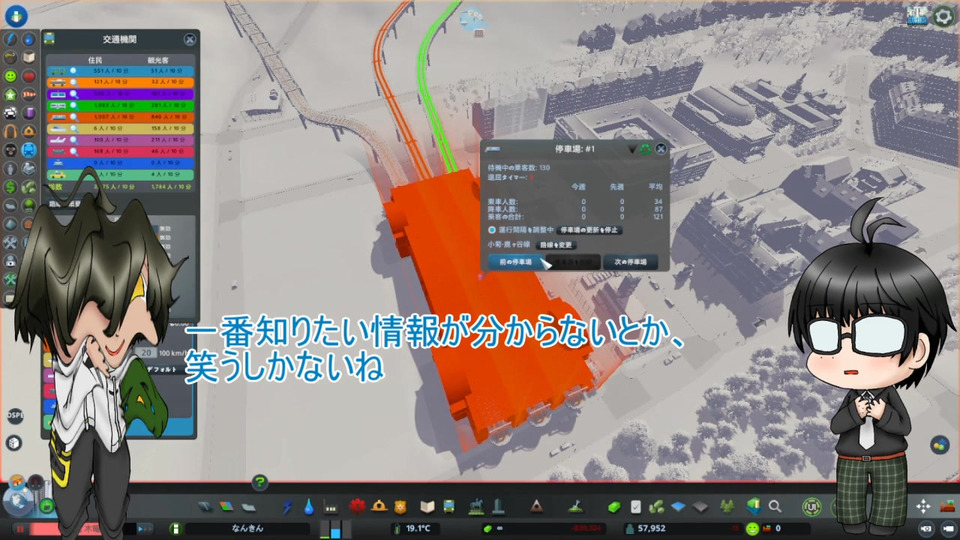This screenshot has width=960, height=540.
Task: Toggle the 運行間隔を調整中 radio option
Action: pos(492,230)
